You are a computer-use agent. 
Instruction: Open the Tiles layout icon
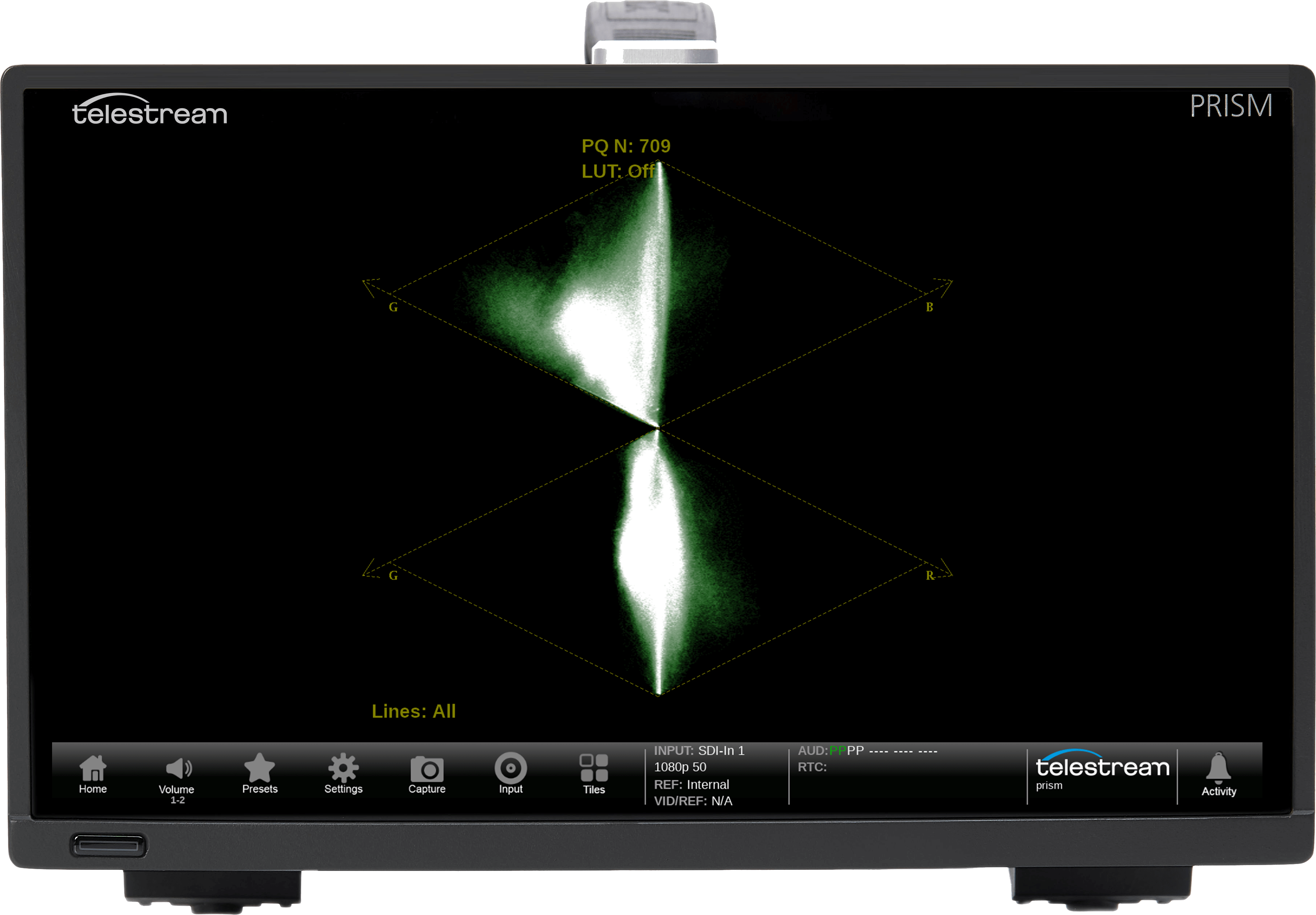click(x=594, y=774)
